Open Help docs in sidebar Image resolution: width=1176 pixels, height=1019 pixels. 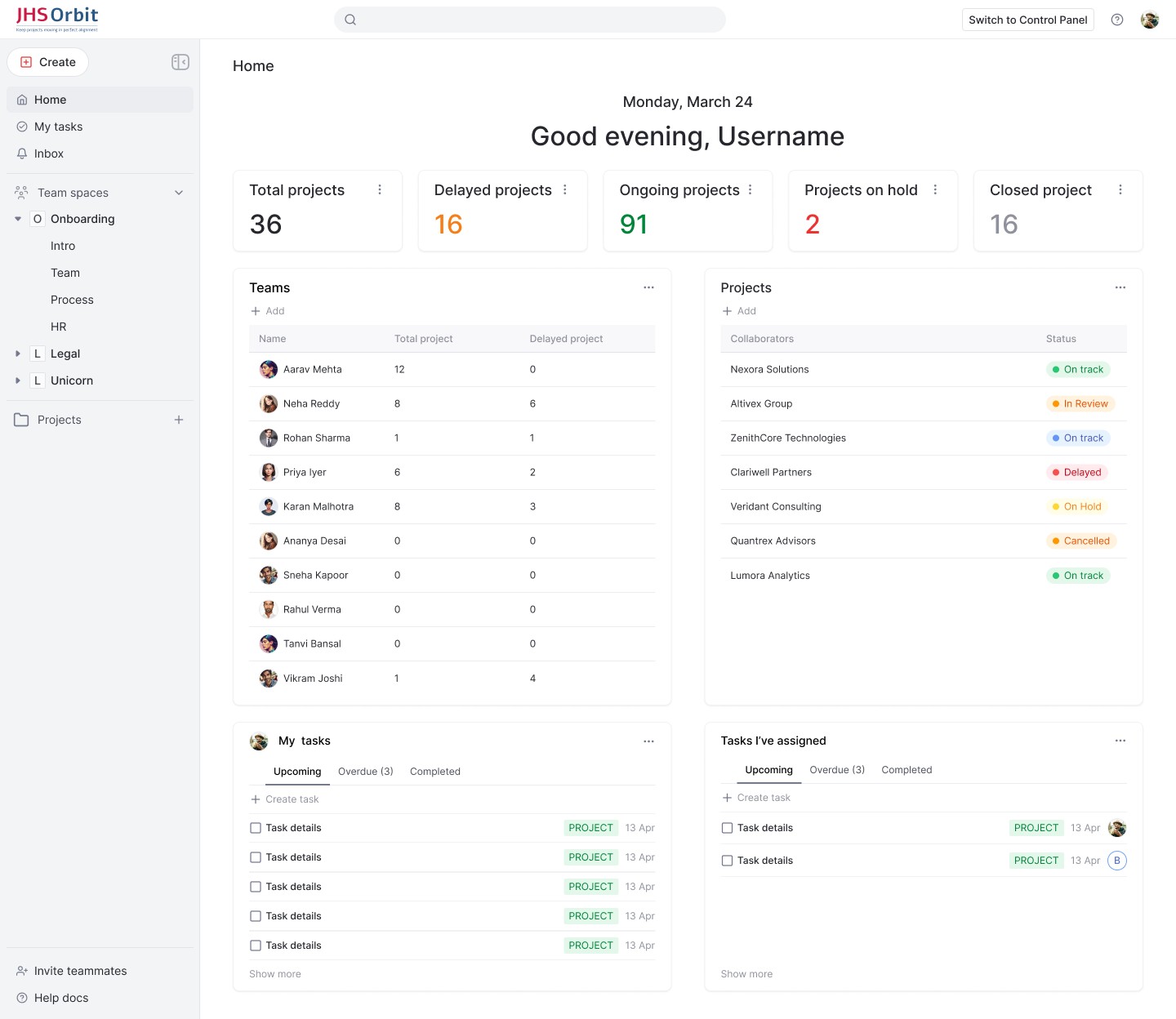[53, 998]
